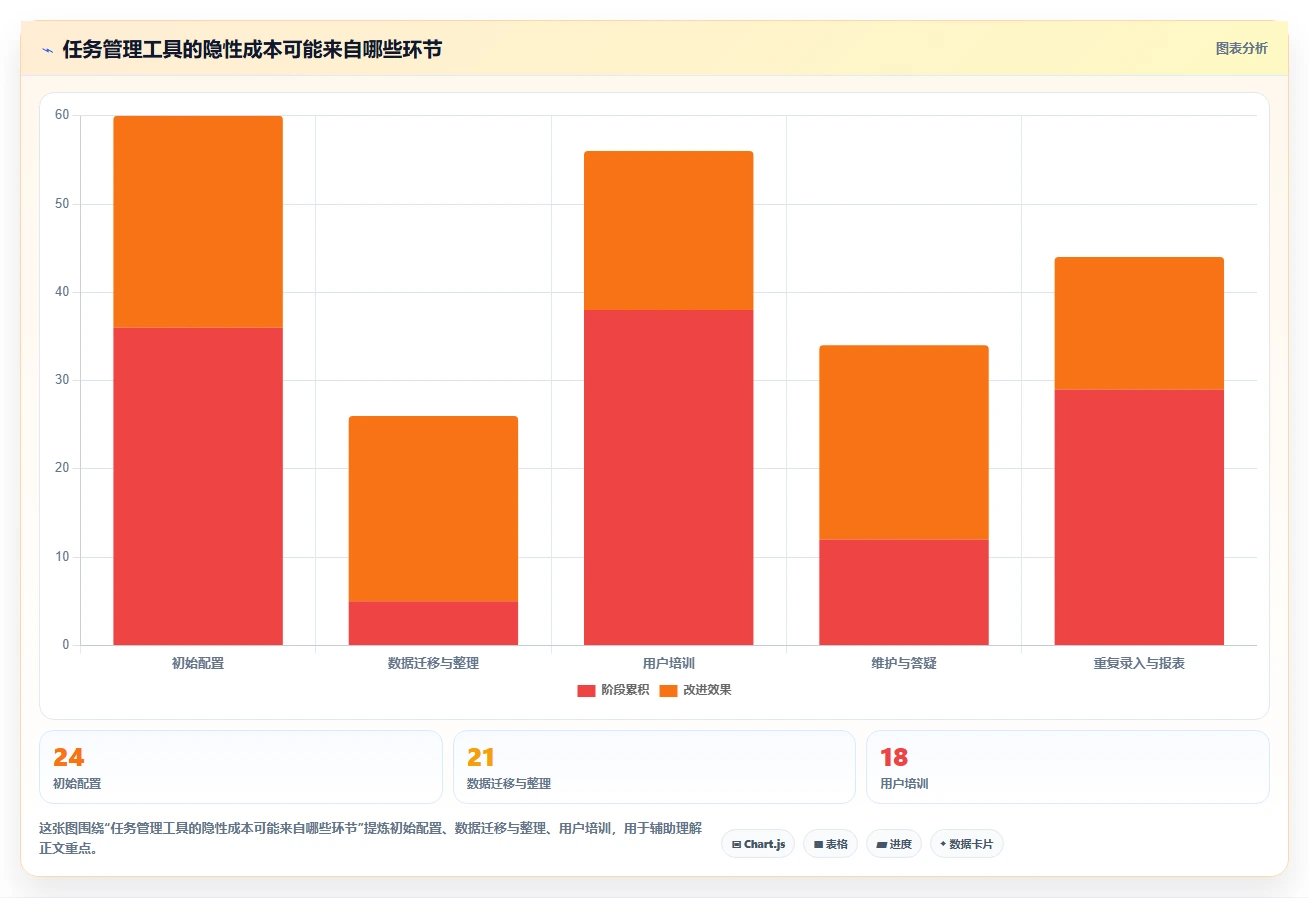This screenshot has height=898, width=1309.
Task: Open the 18 用户培训 data card
Action: (x=1068, y=767)
